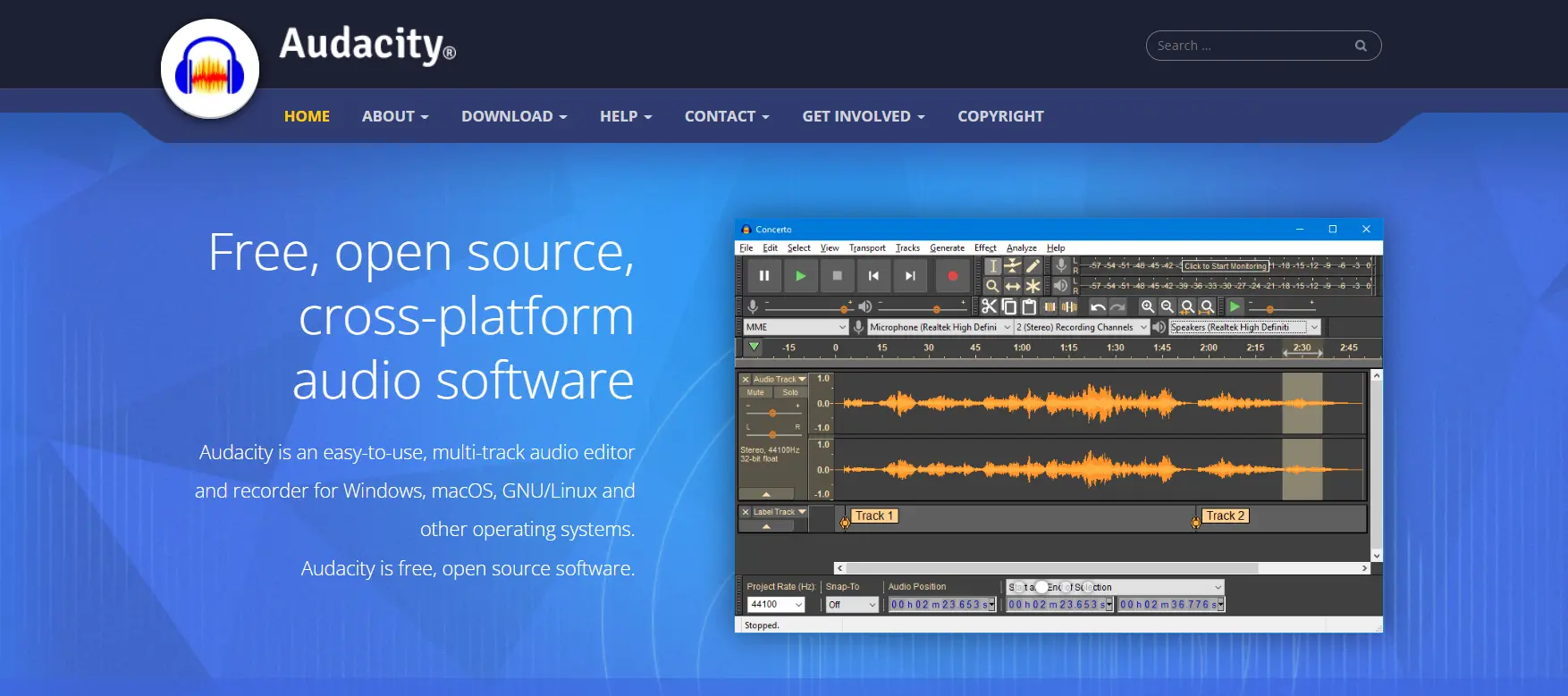Open the ABOUT navigation menu

point(395,116)
